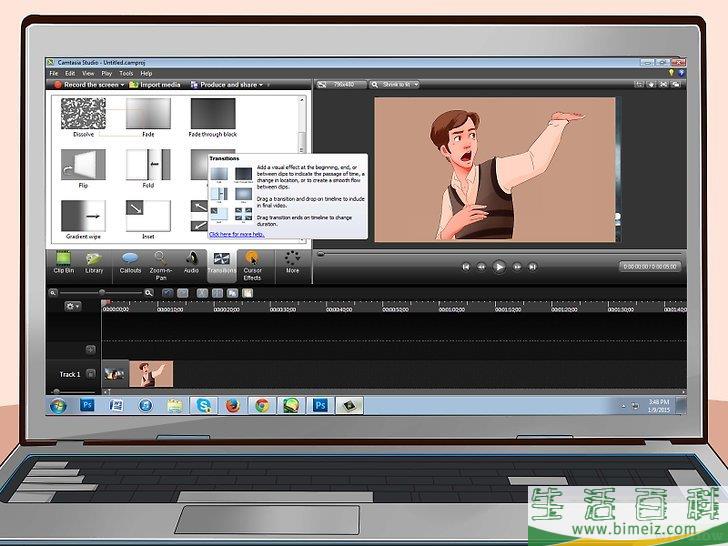Open the Zoom-n-Pan tool

[x=161, y=266]
